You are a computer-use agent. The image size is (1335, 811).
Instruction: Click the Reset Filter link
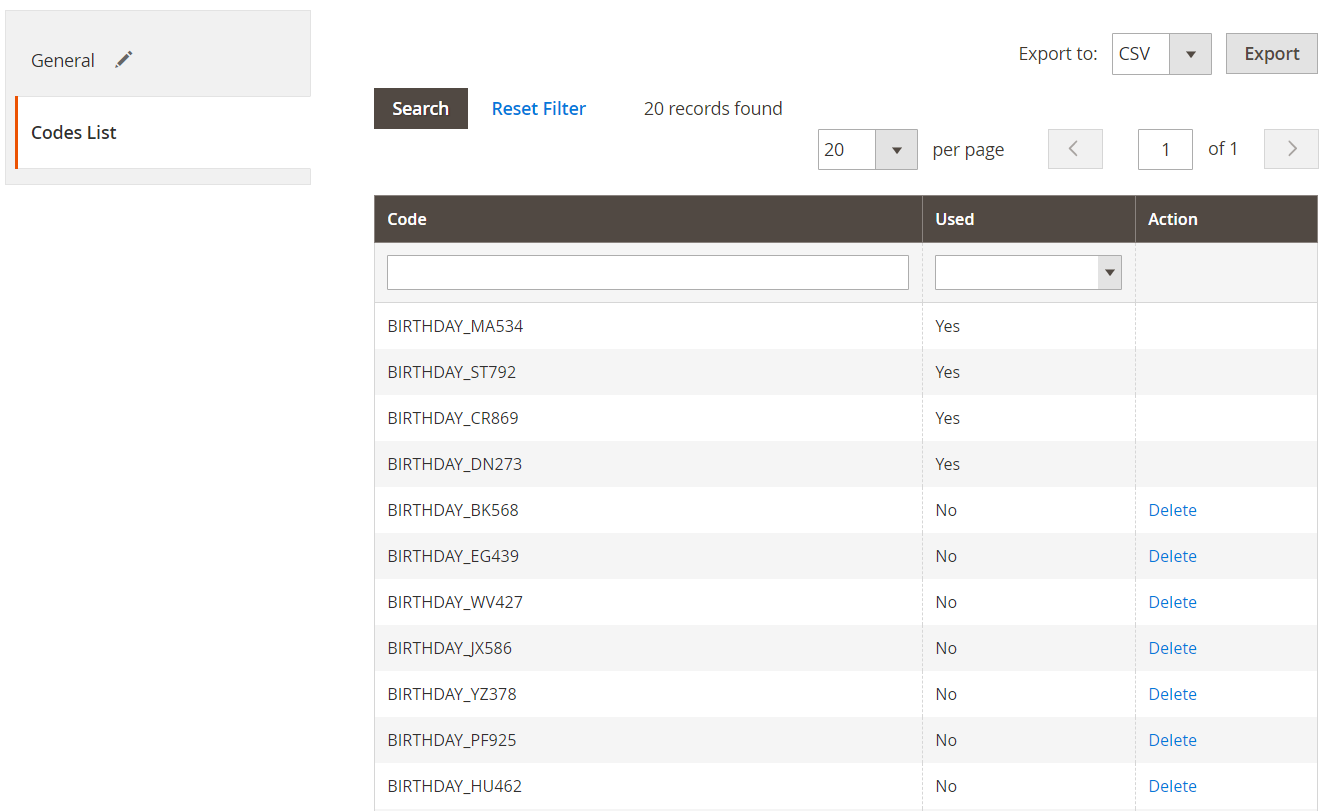538,109
